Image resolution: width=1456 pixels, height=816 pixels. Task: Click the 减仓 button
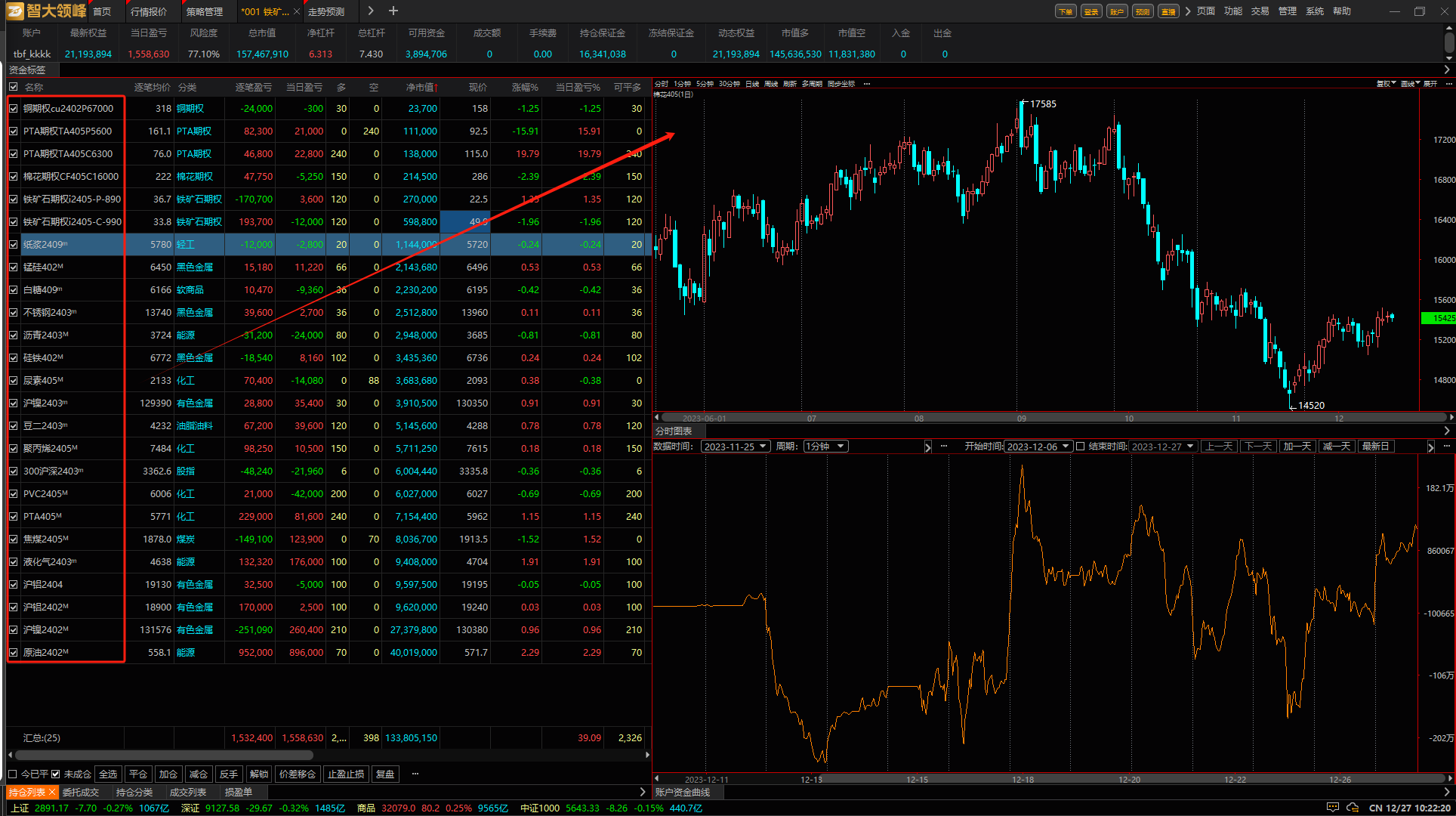tap(199, 774)
